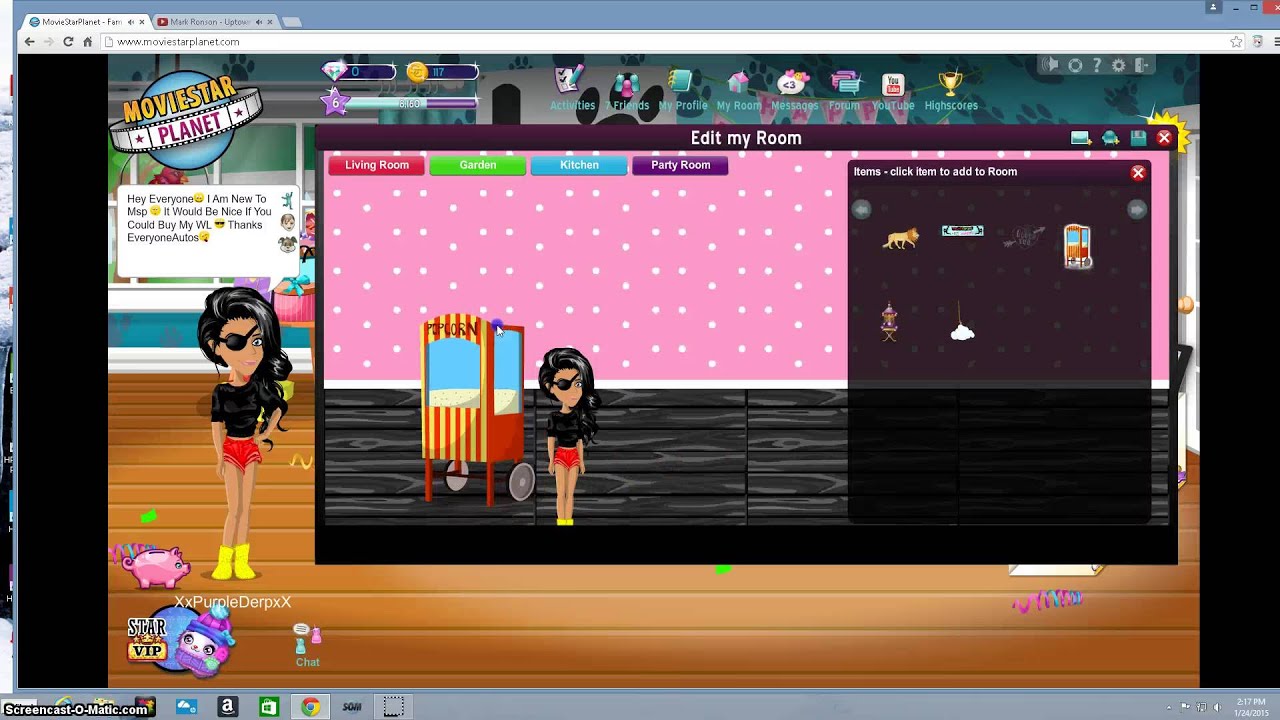Save room with floppy disk icon
Screen dimensions: 1280x720
1138,138
